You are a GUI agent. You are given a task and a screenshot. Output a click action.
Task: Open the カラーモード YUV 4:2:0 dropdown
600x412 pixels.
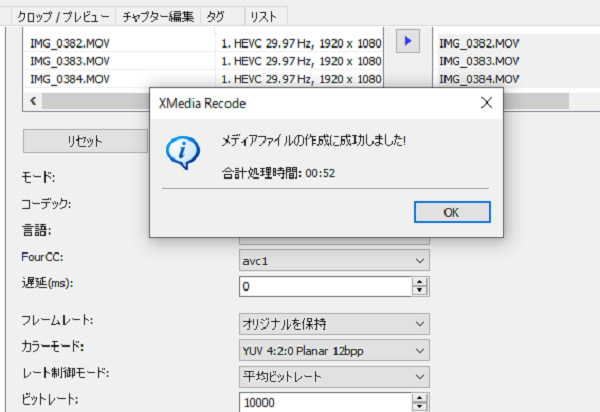pos(334,350)
